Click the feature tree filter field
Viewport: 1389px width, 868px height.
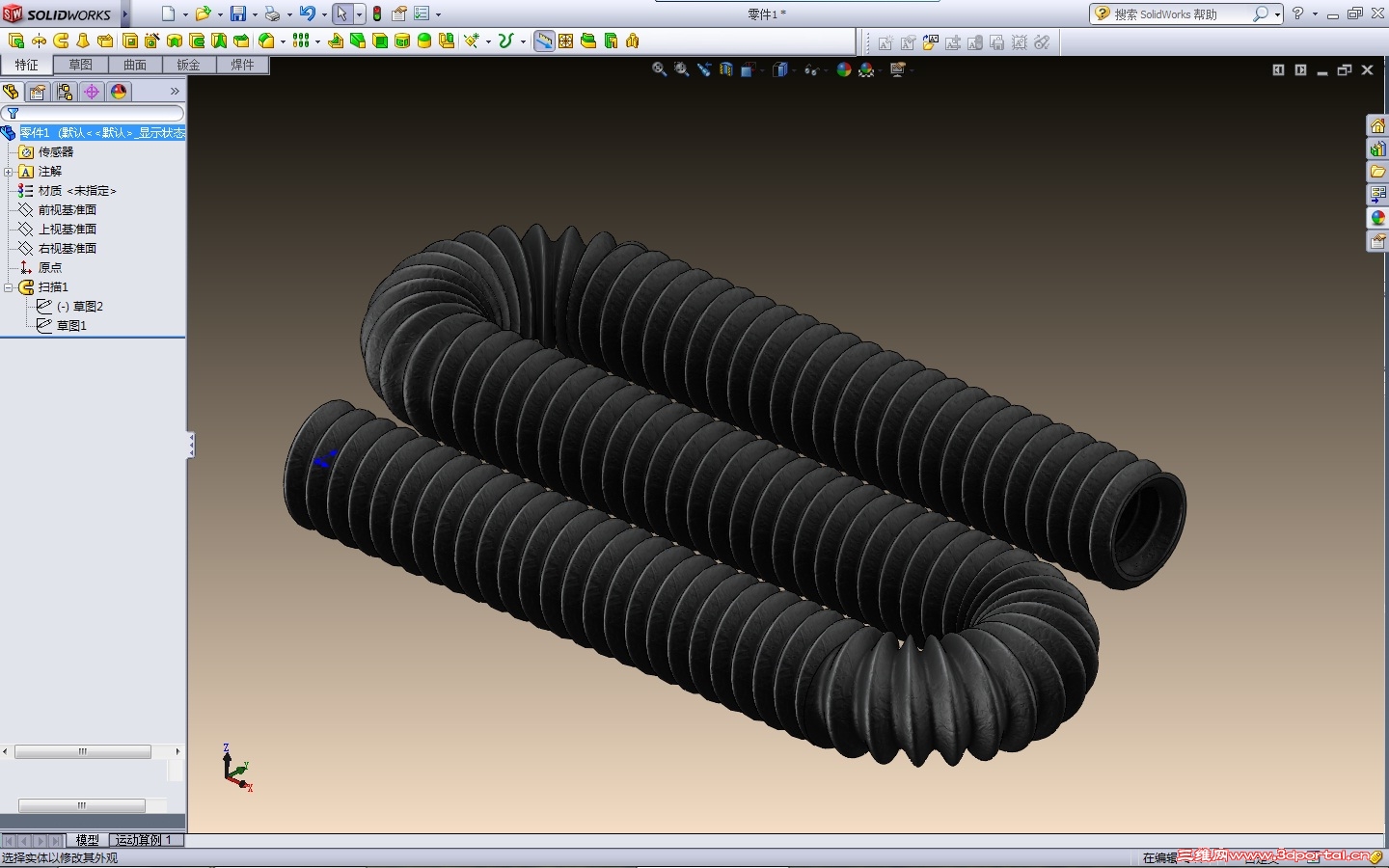pyautogui.click(x=94, y=113)
